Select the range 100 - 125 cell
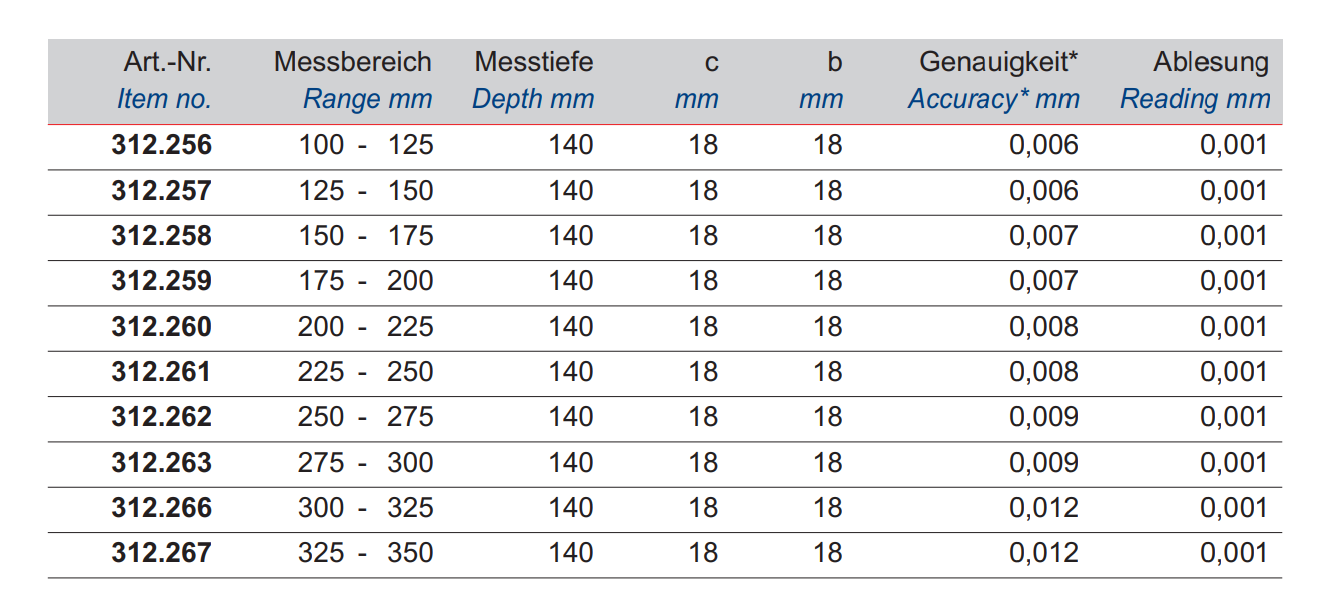Viewport: 1328px width, 599px height. [366, 146]
